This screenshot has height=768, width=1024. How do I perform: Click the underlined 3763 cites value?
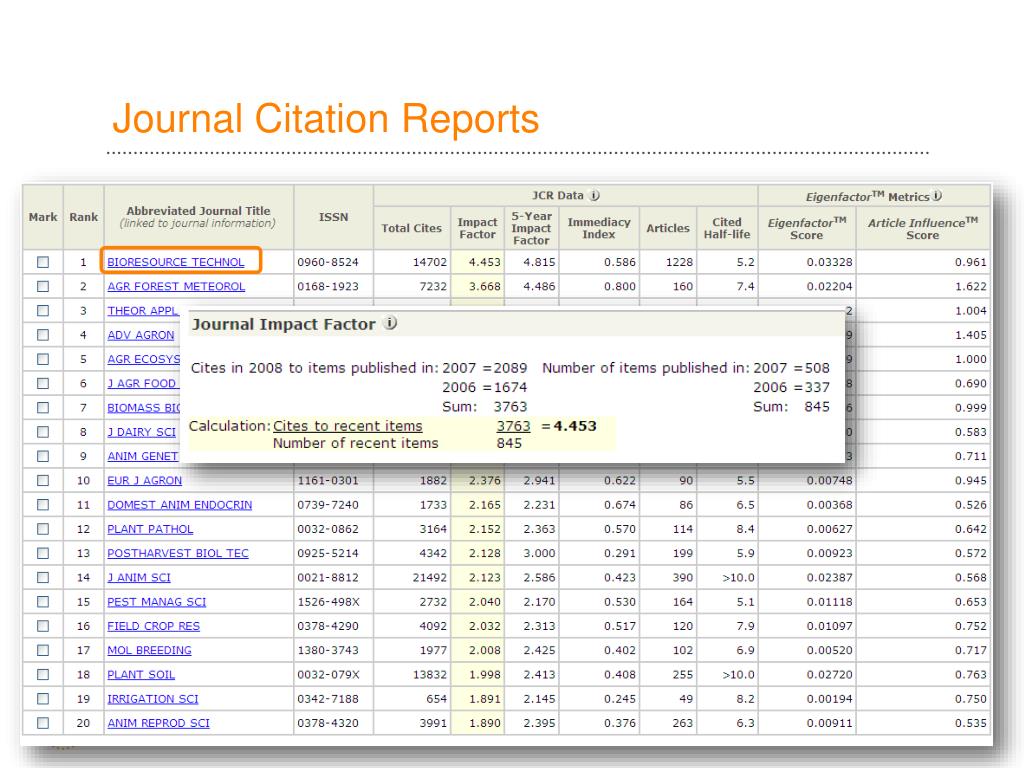click(513, 426)
